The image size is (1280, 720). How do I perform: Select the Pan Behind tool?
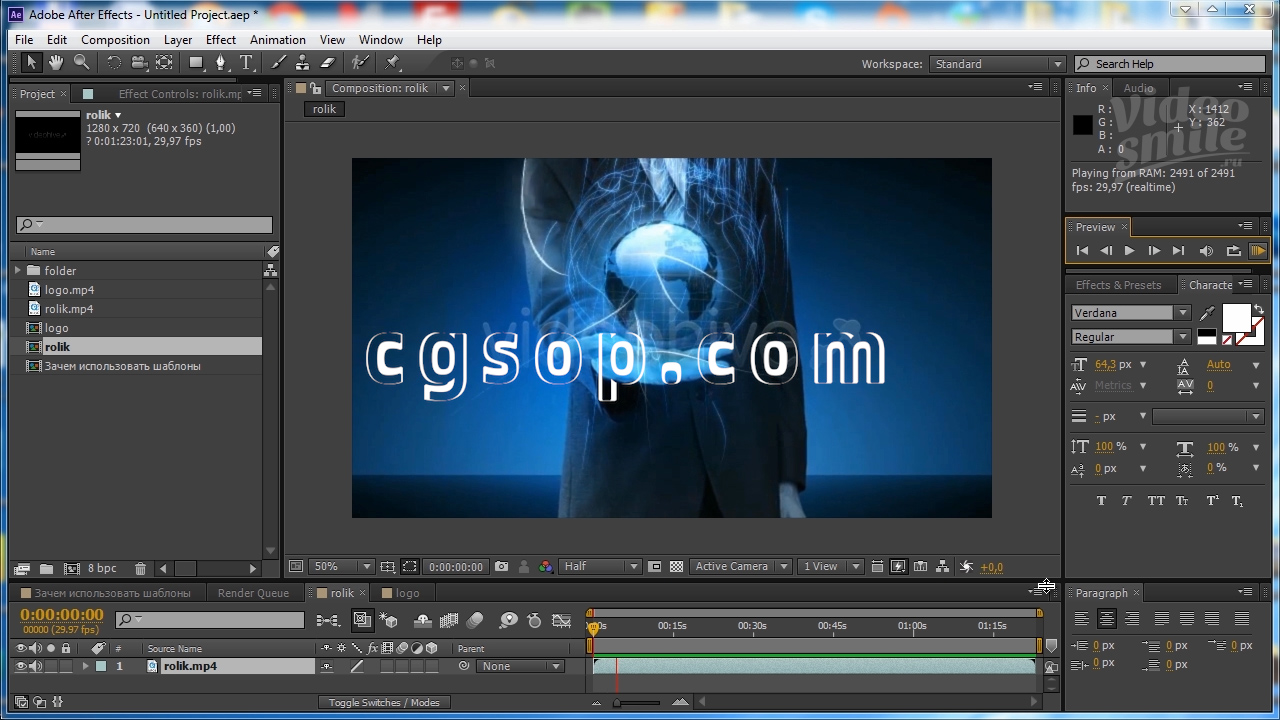point(164,63)
